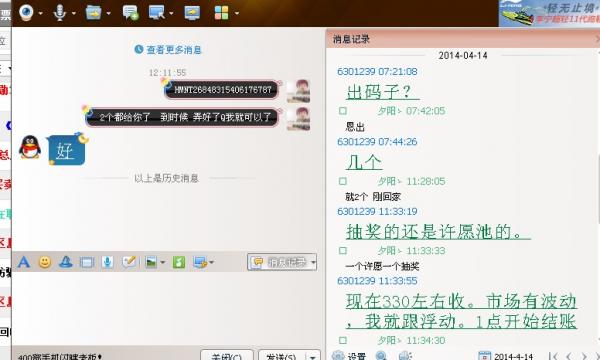Image resolution: width=600 pixels, height=360 pixels.
Task: Click the contact avatar beside the HMNT code message
Action: tap(298, 91)
